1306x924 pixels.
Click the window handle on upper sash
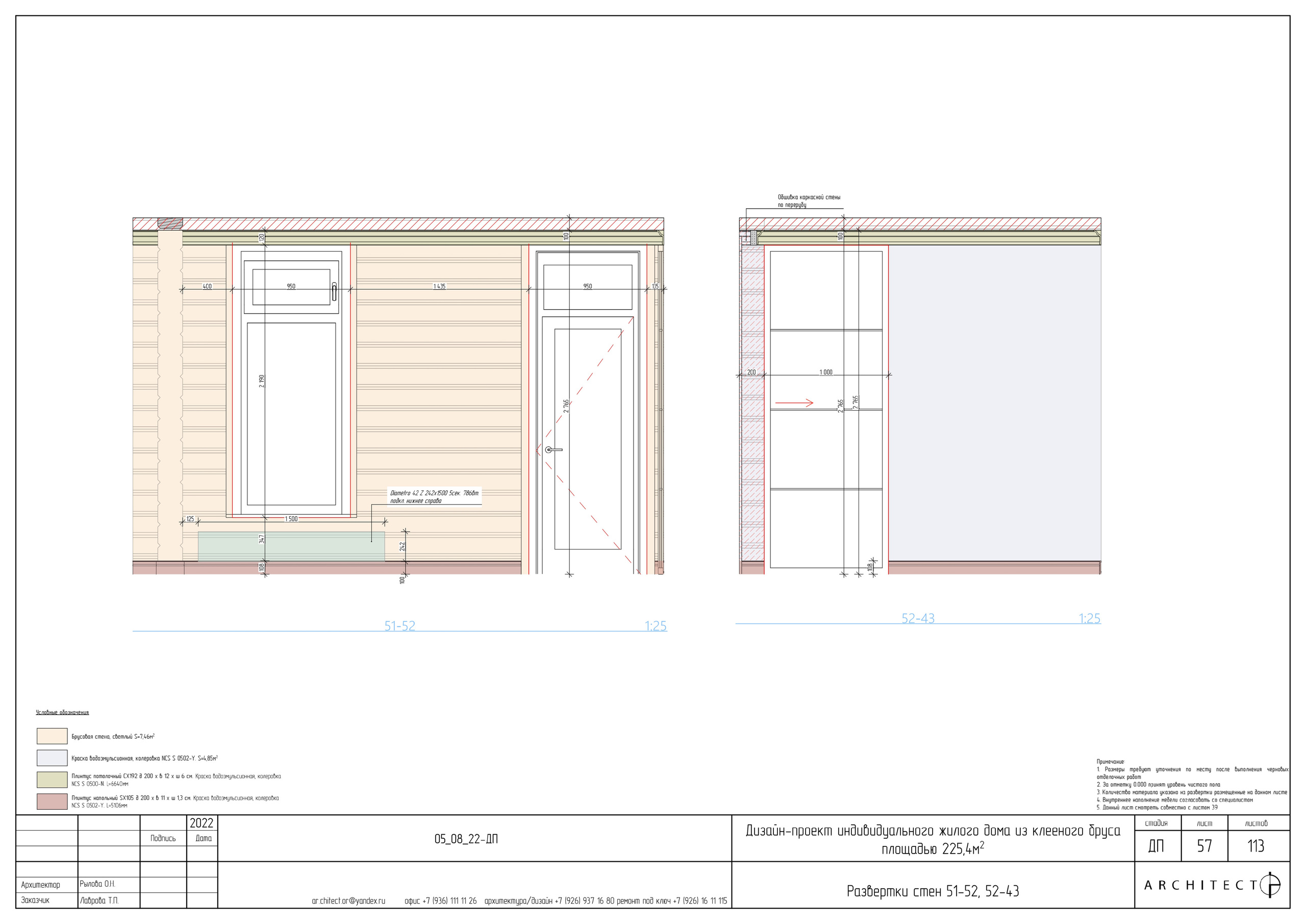pyautogui.click(x=334, y=291)
